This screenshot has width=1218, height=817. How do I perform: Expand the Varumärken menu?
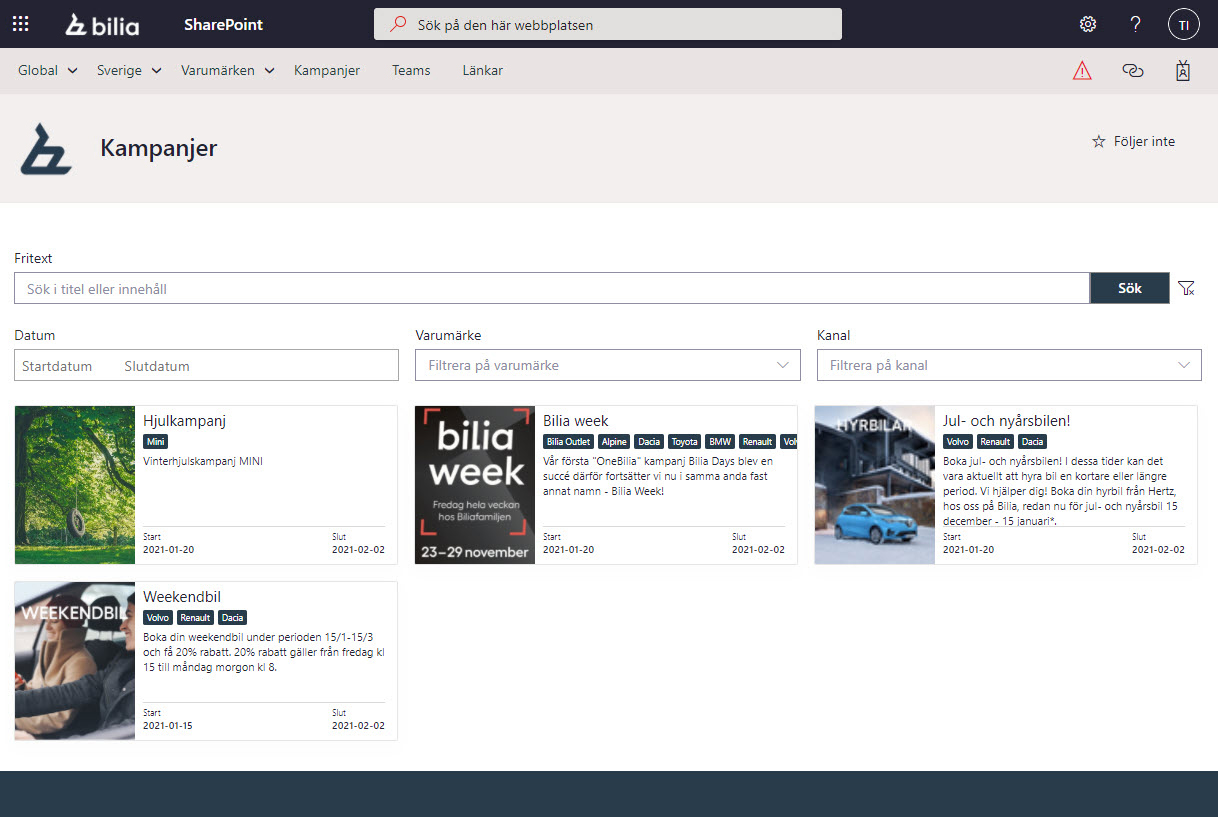tap(228, 71)
